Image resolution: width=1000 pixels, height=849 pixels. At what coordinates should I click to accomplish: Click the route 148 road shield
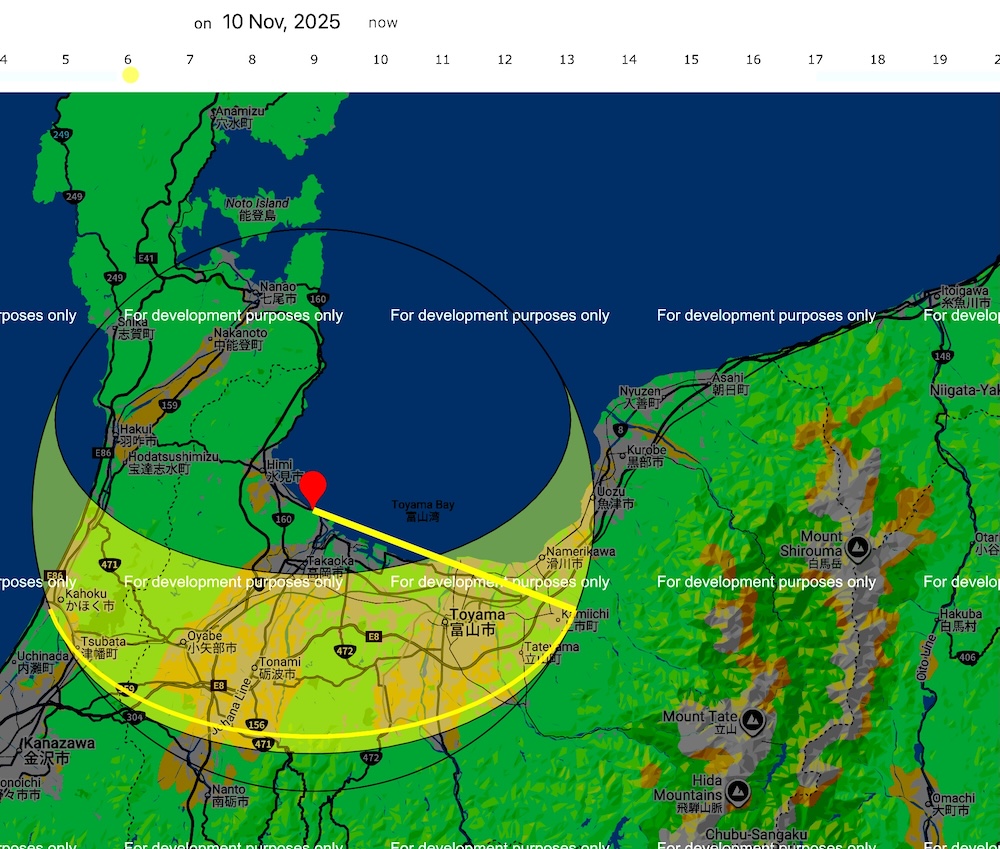[941, 356]
